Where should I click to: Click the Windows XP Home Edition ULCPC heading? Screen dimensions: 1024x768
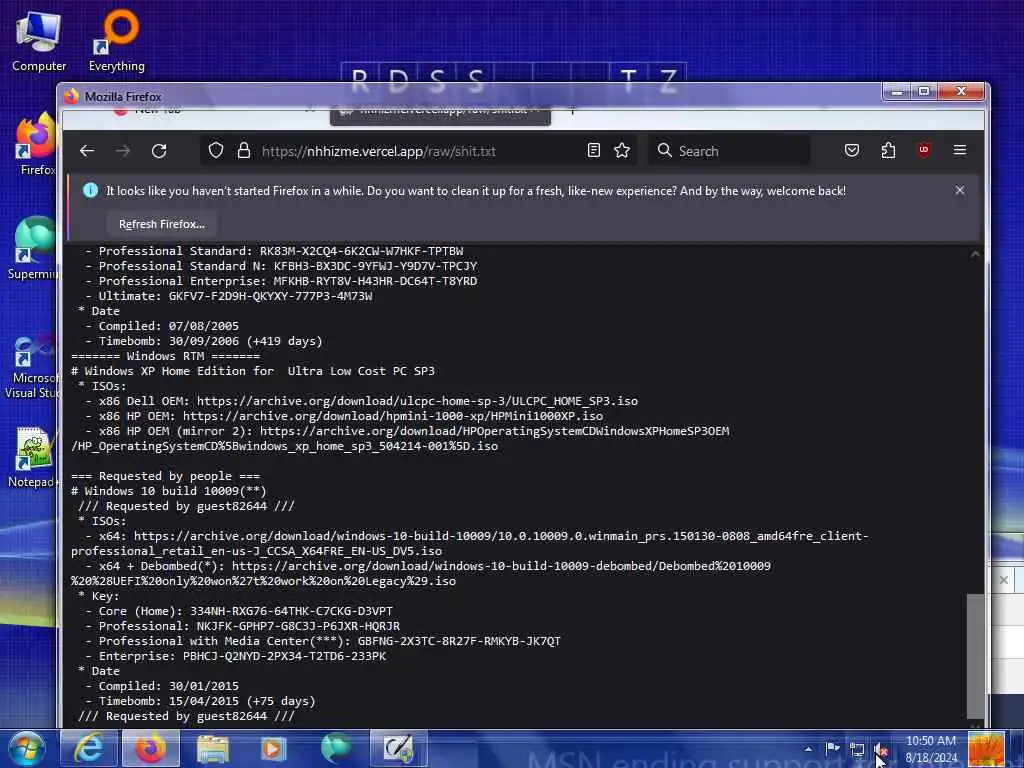[253, 371]
